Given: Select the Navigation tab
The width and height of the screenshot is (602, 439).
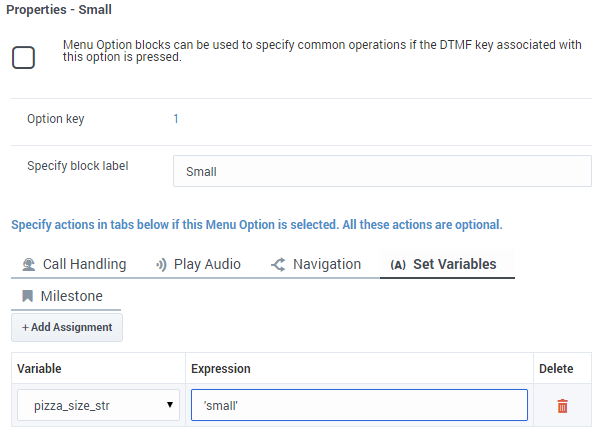Looking at the screenshot, I should pos(316,264).
